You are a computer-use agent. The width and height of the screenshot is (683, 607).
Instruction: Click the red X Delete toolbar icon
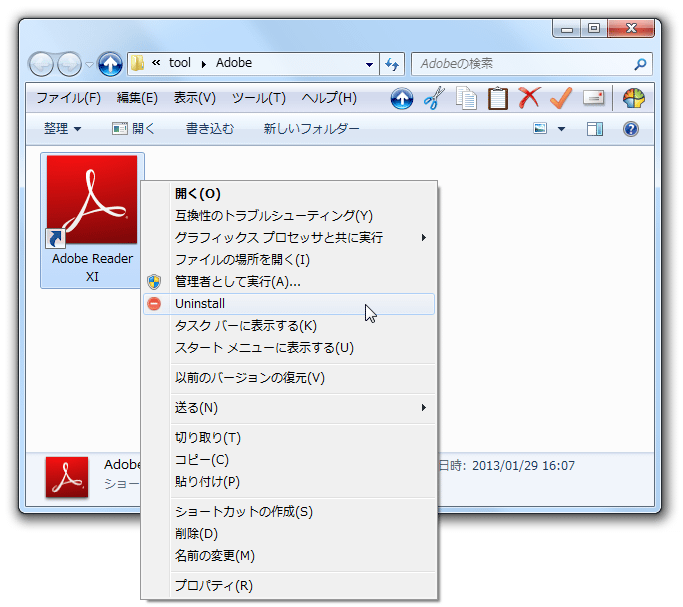tap(530, 98)
